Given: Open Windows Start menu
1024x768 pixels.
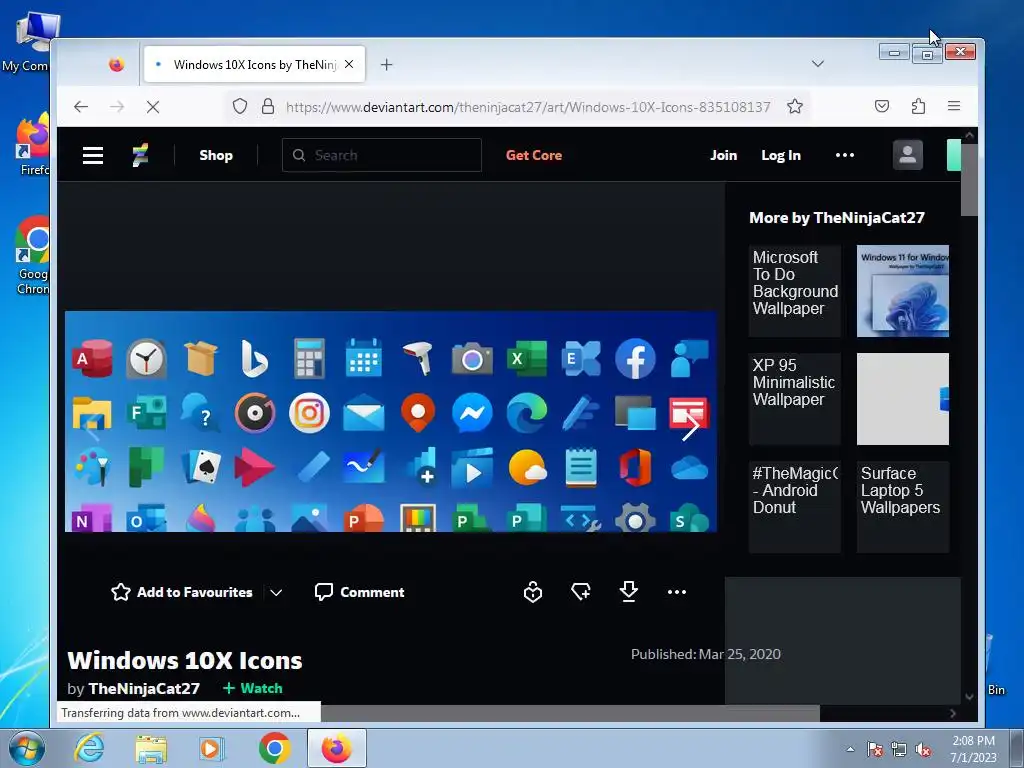Looking at the screenshot, I should [x=26, y=748].
